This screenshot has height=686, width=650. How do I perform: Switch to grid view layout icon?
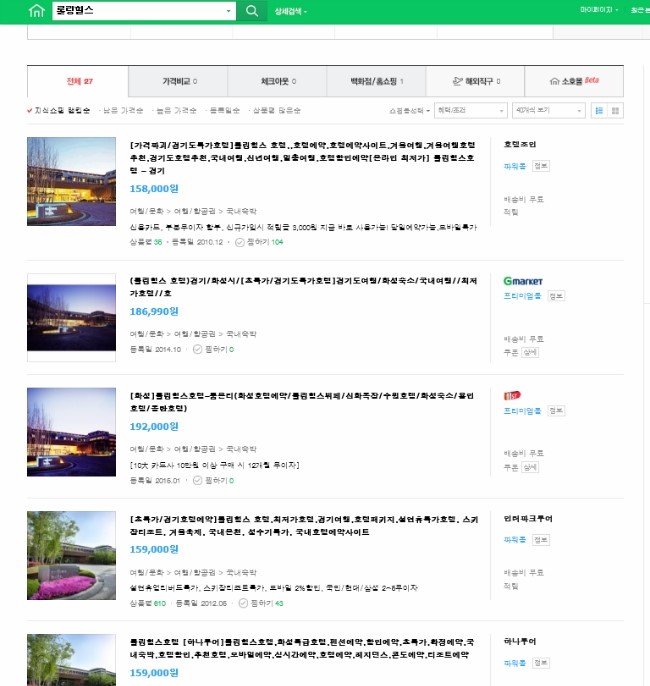(615, 111)
